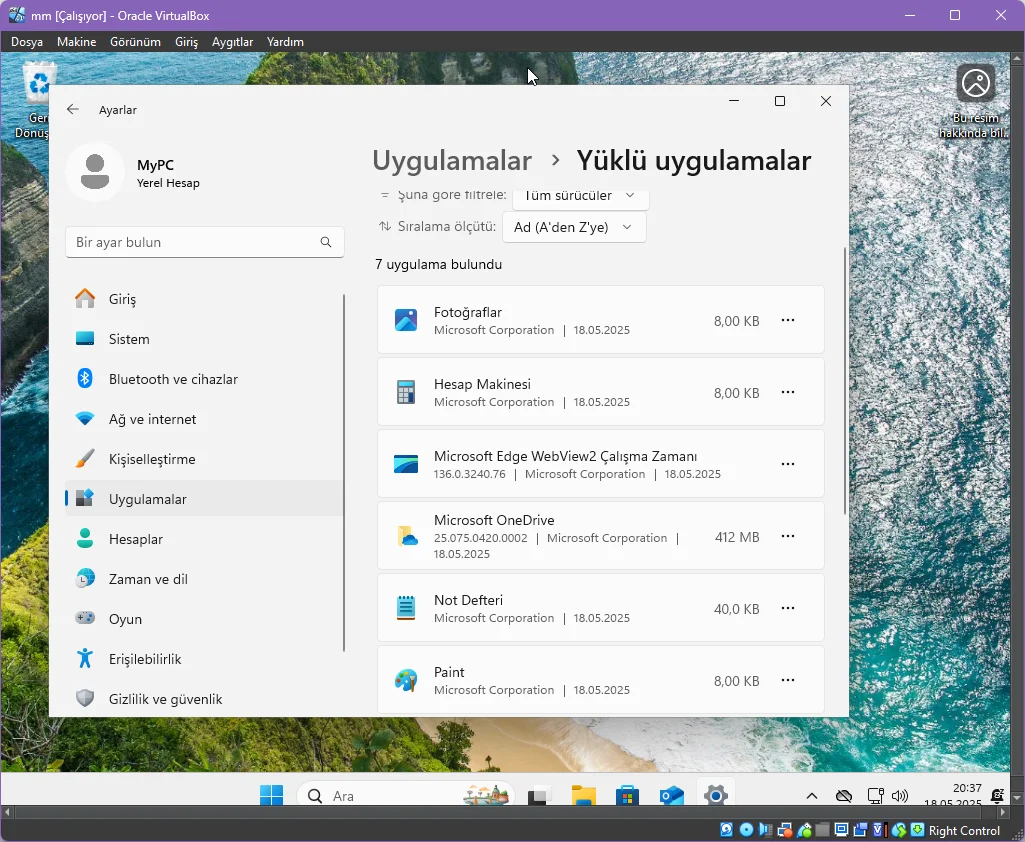Click VirtualBox network status icon
This screenshot has height=842, width=1025.
tap(785, 830)
